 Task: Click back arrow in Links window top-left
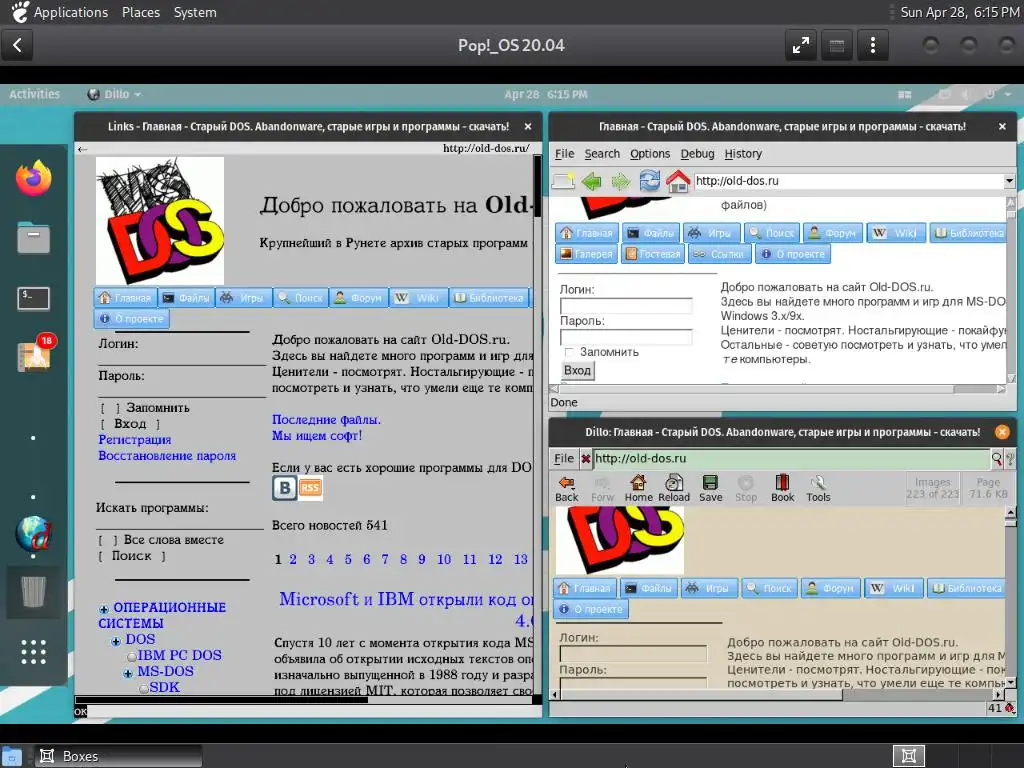[82, 150]
